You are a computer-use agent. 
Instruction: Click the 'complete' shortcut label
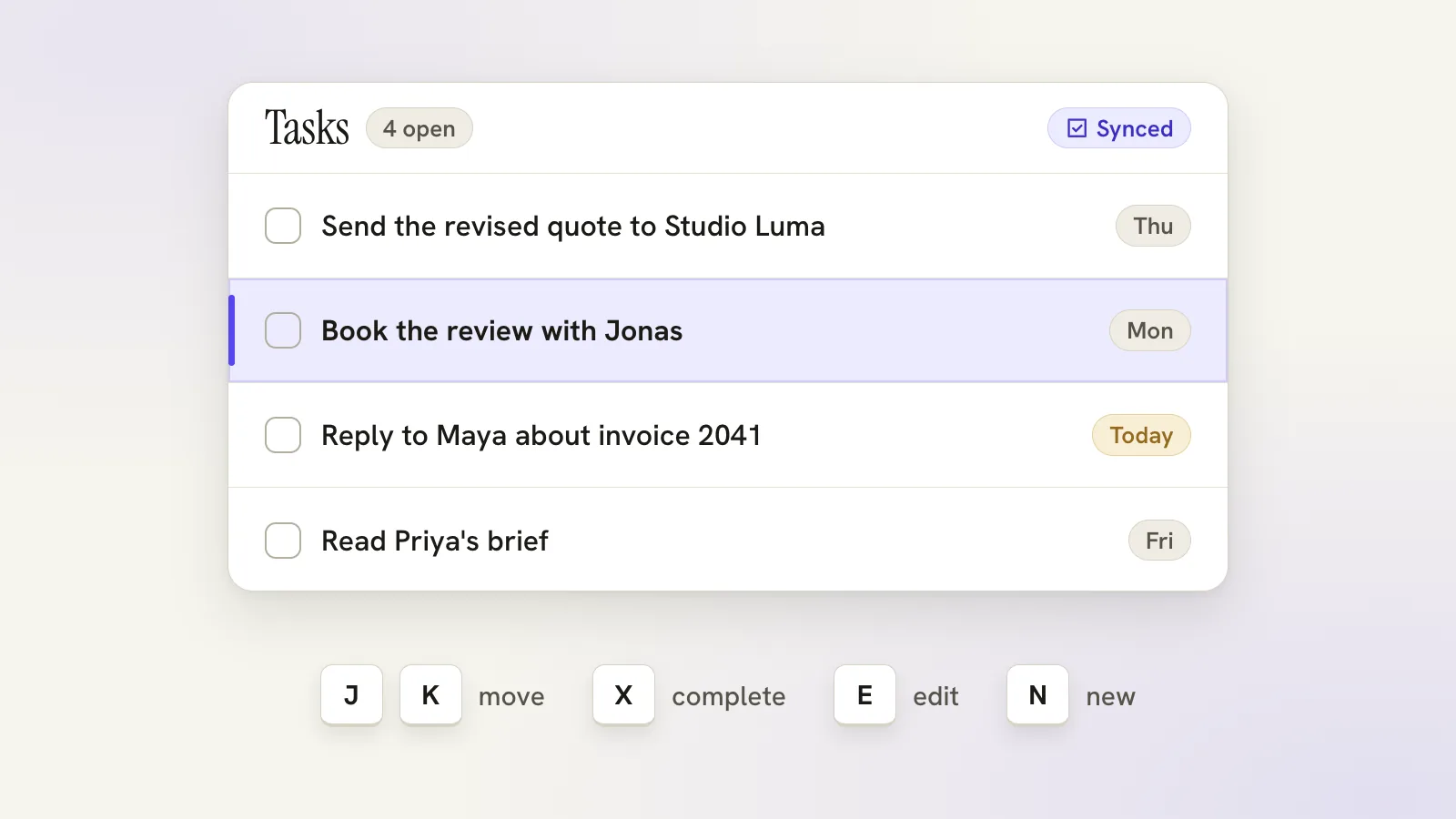coord(729,697)
